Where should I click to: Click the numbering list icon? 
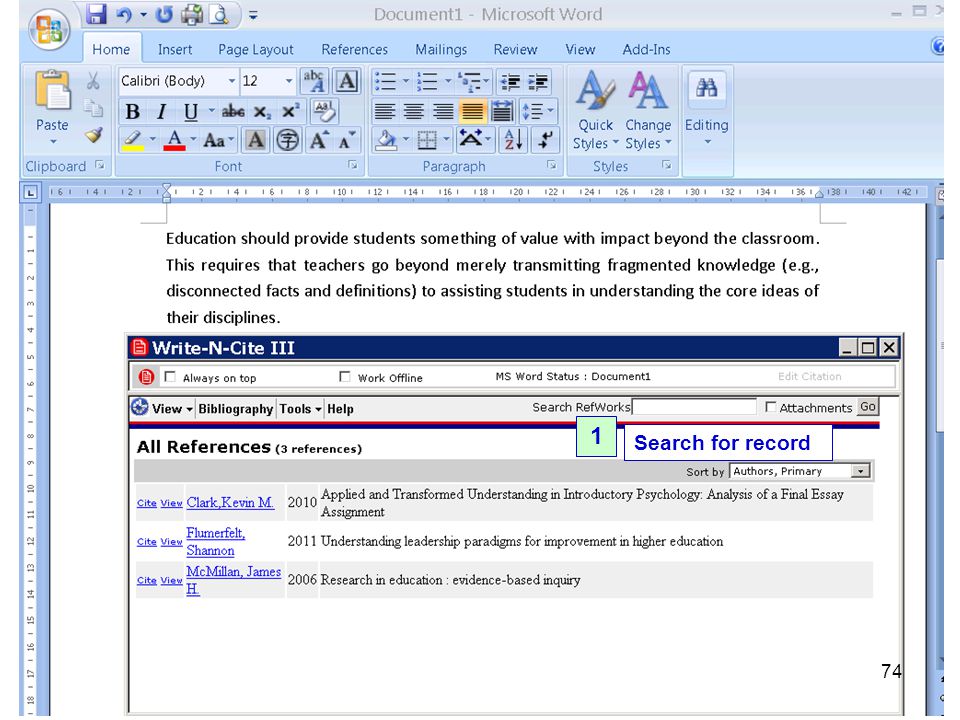pos(427,81)
